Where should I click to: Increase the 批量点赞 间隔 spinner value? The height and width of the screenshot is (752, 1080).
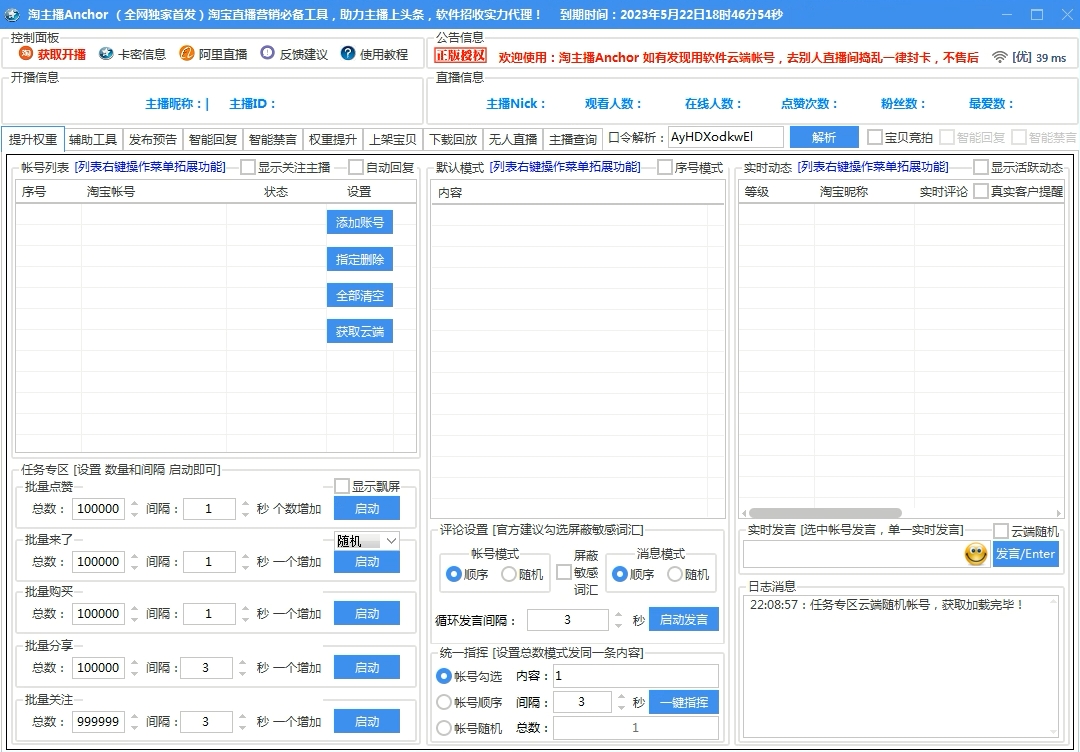245,503
